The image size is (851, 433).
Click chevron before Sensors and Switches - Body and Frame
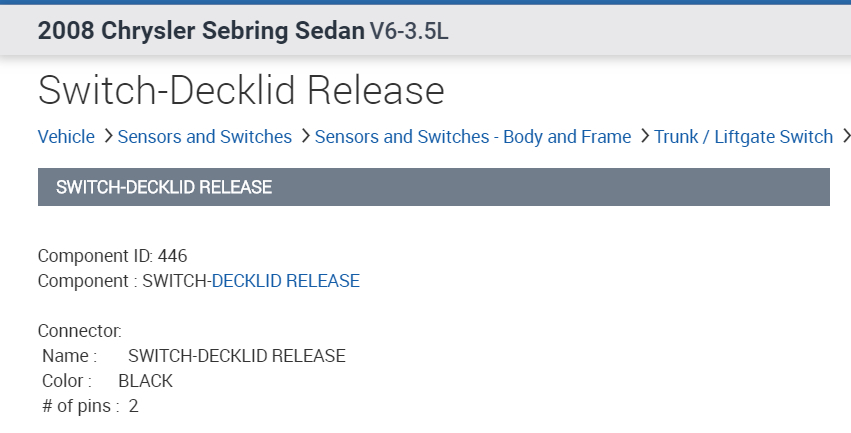[304, 137]
